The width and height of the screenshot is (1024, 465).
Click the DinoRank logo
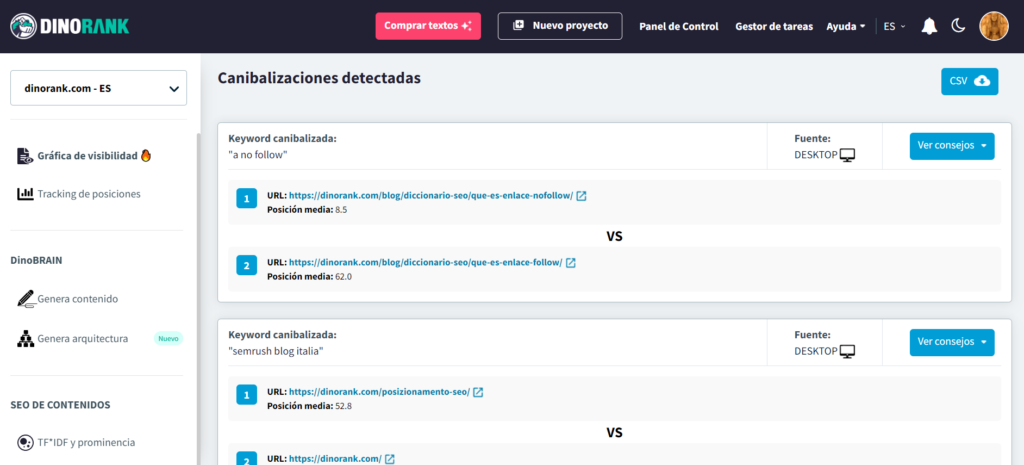(x=69, y=26)
